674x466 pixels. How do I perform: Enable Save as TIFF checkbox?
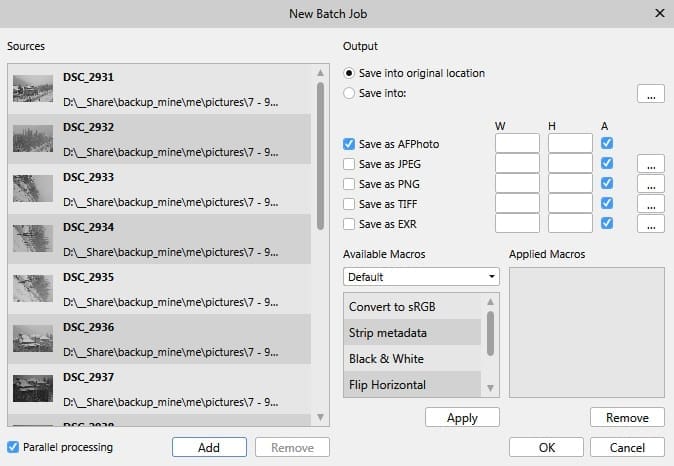click(349, 204)
